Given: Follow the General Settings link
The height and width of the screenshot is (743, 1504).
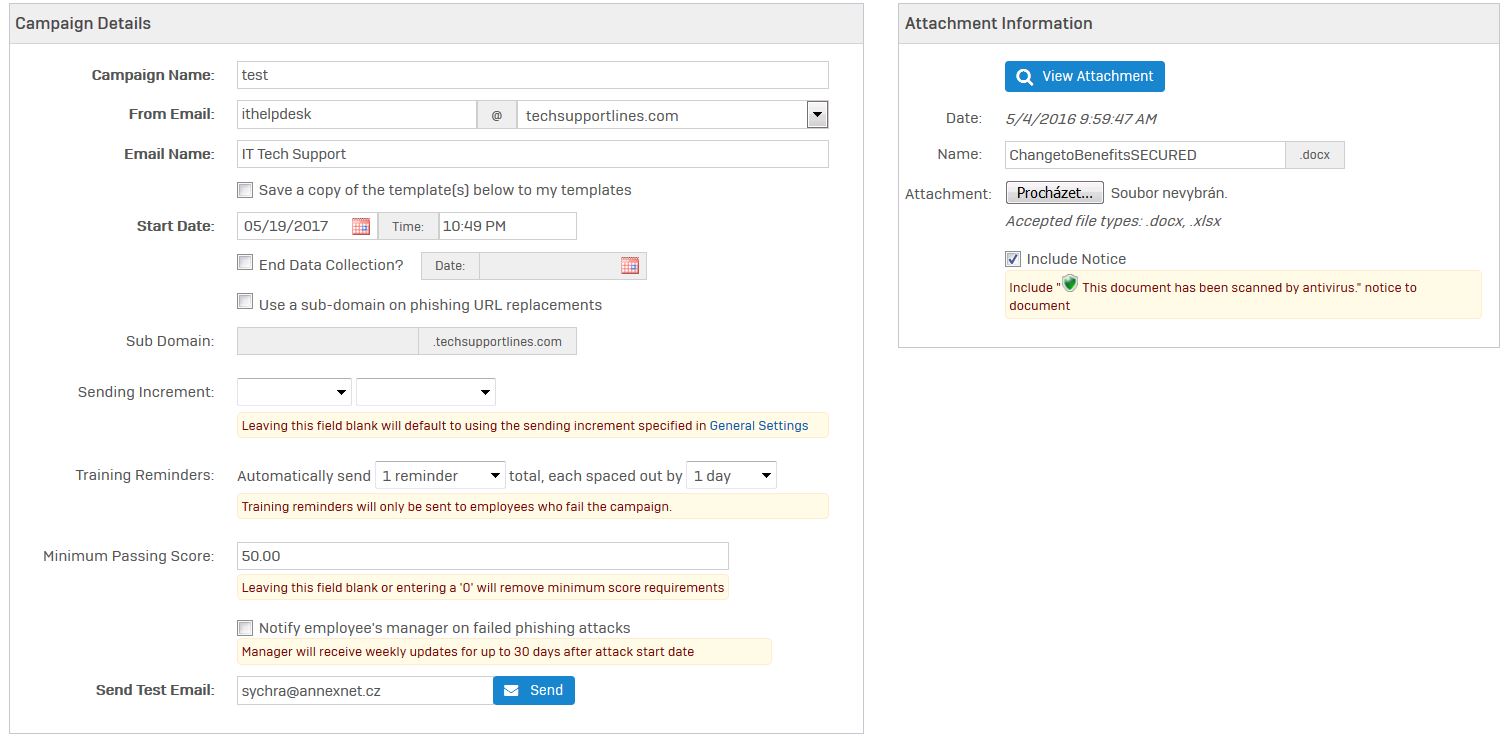Looking at the screenshot, I should [758, 426].
